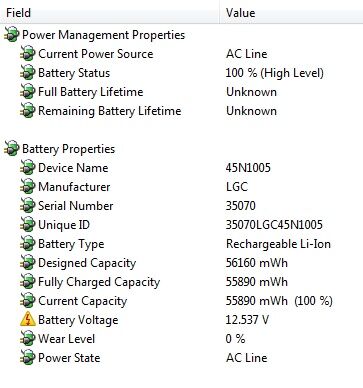This screenshot has height=388, width=363.
Task: Click the AC Line value for Current Power Source
Action: (247, 54)
